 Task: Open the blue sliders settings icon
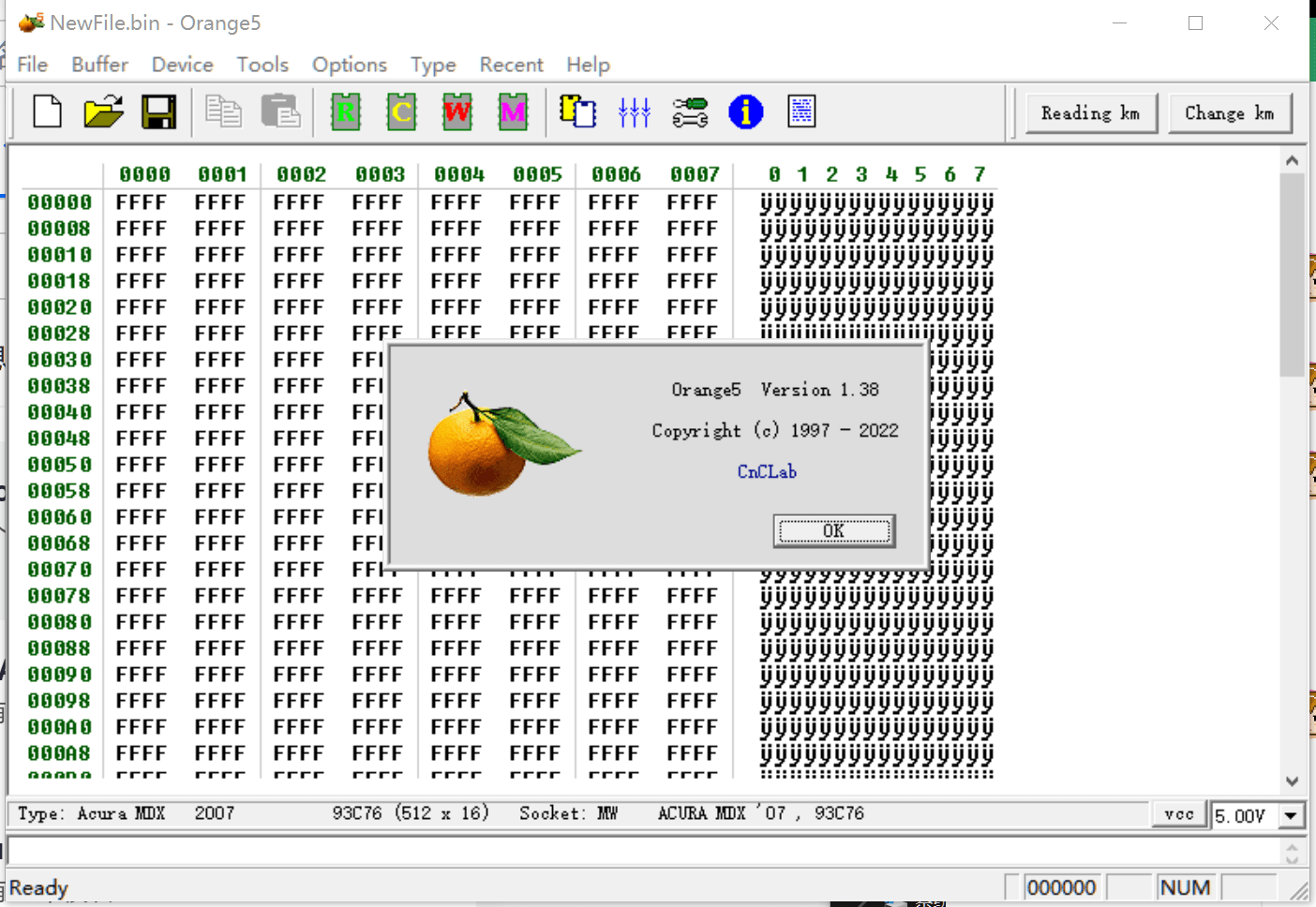click(x=634, y=112)
